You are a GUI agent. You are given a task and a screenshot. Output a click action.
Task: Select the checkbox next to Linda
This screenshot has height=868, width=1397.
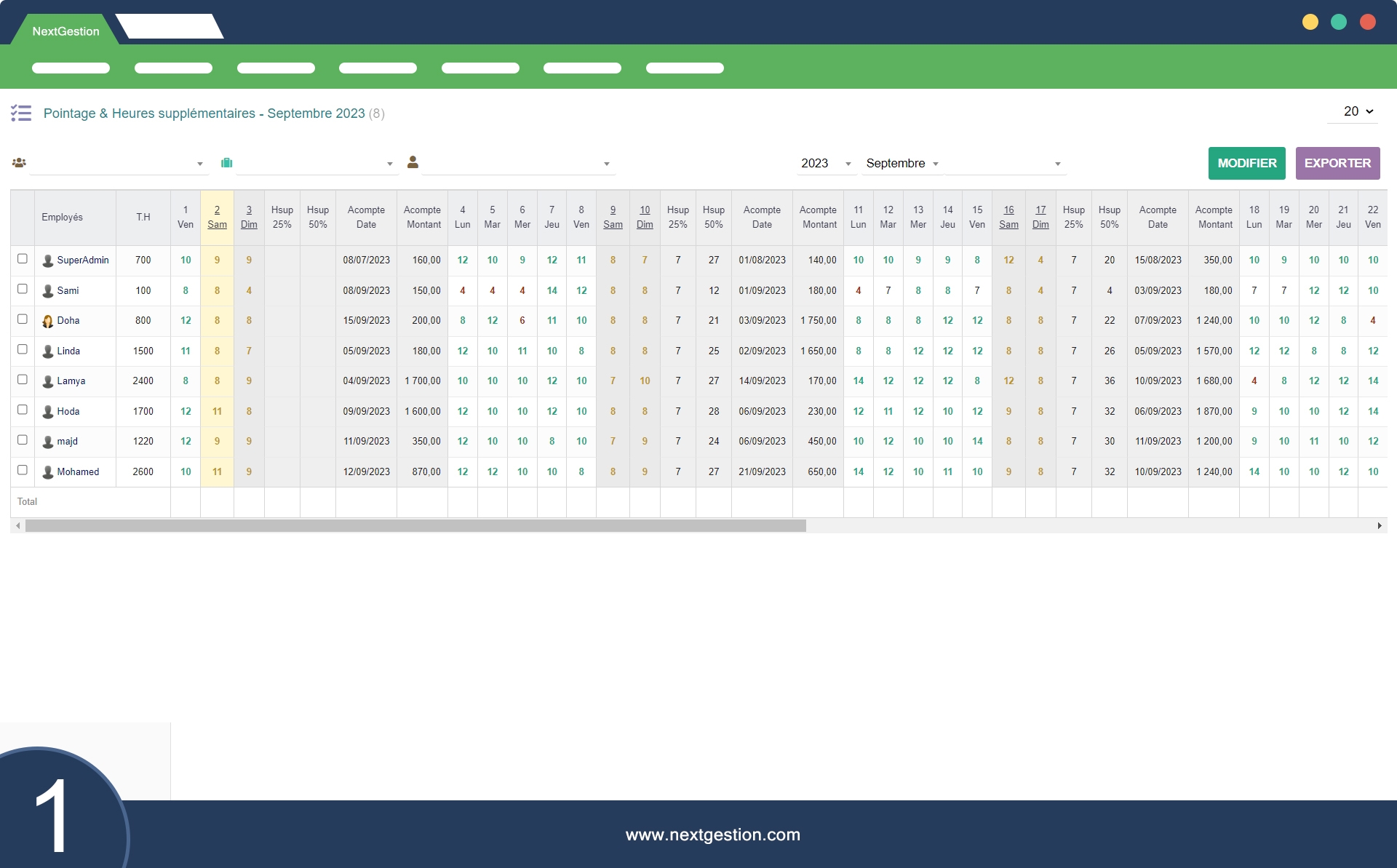(23, 349)
